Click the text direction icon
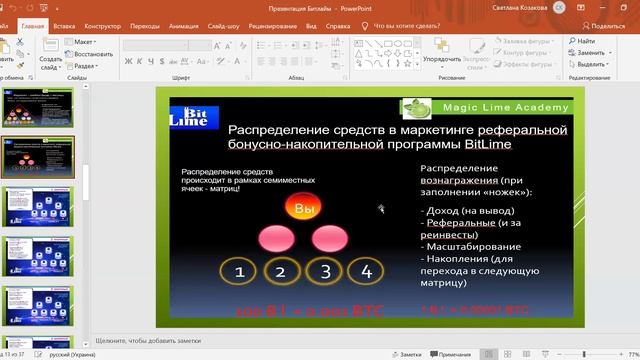This screenshot has height=360, width=640. (336, 42)
